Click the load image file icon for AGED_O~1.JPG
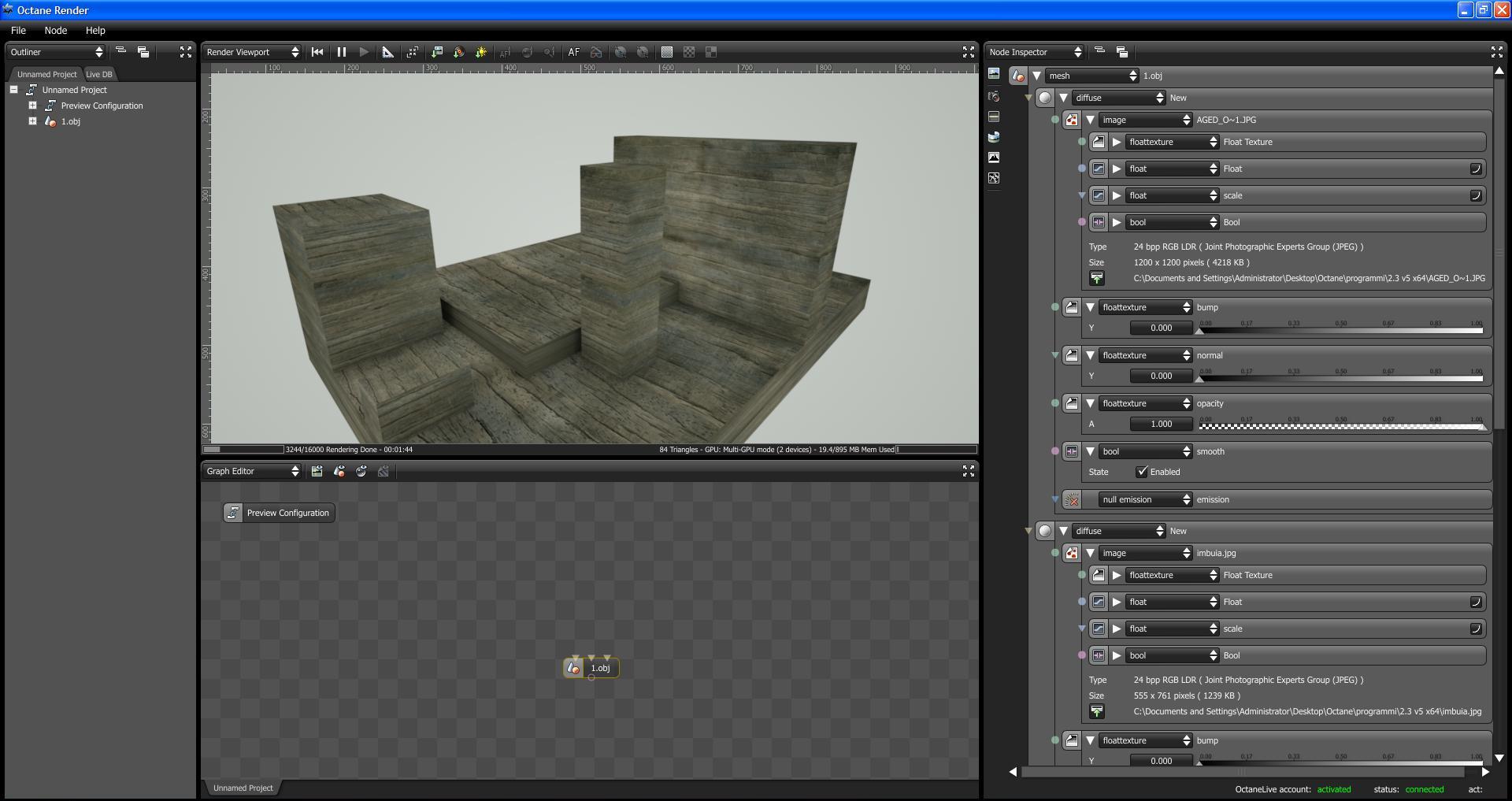This screenshot has height=801, width=1512. pyautogui.click(x=1096, y=278)
